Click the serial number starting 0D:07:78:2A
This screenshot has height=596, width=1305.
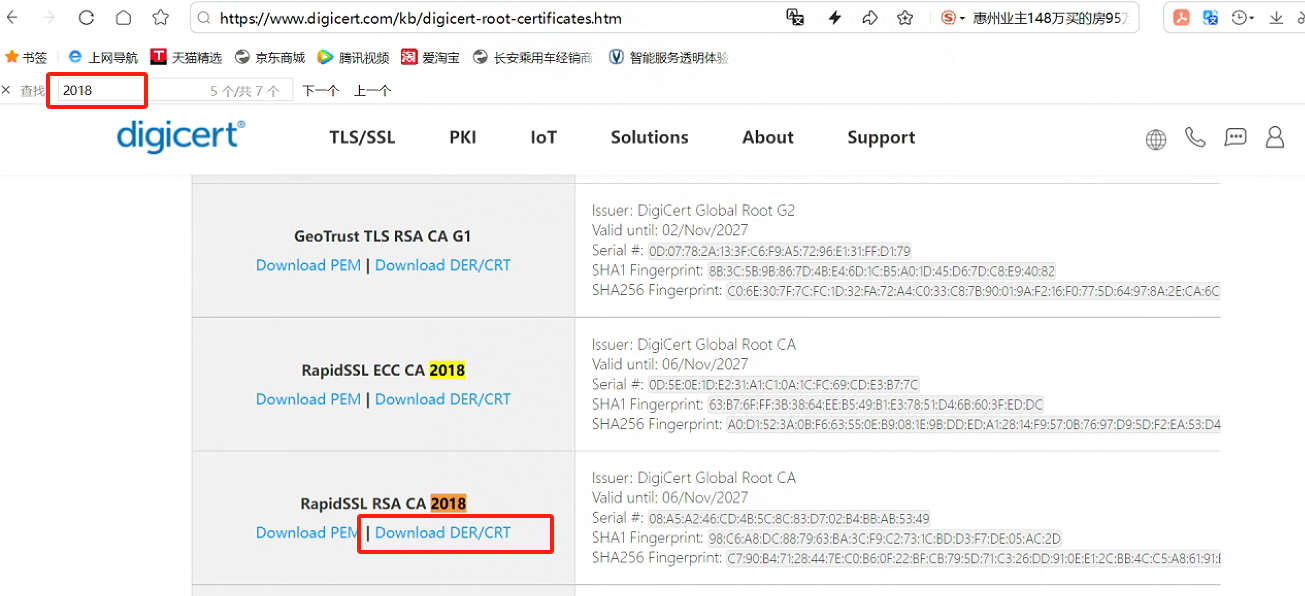click(x=779, y=251)
